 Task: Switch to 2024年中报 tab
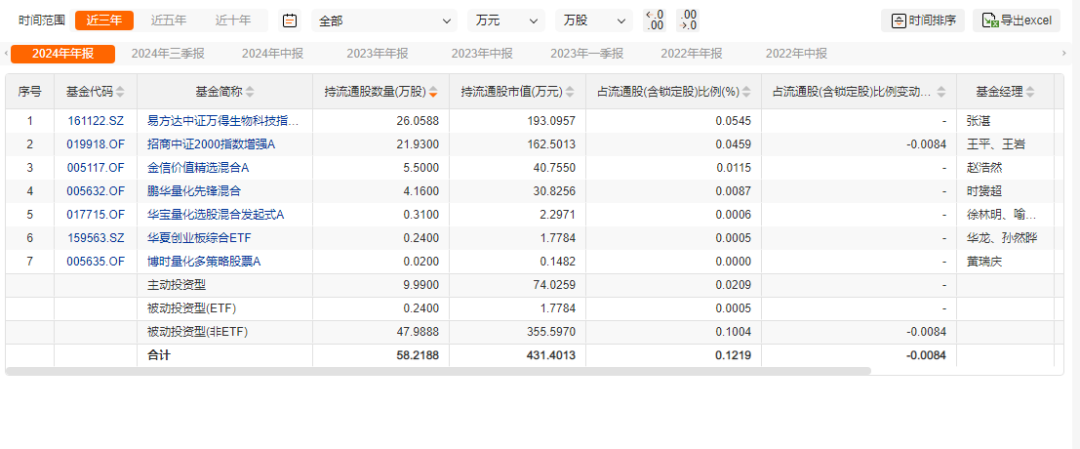point(273,54)
